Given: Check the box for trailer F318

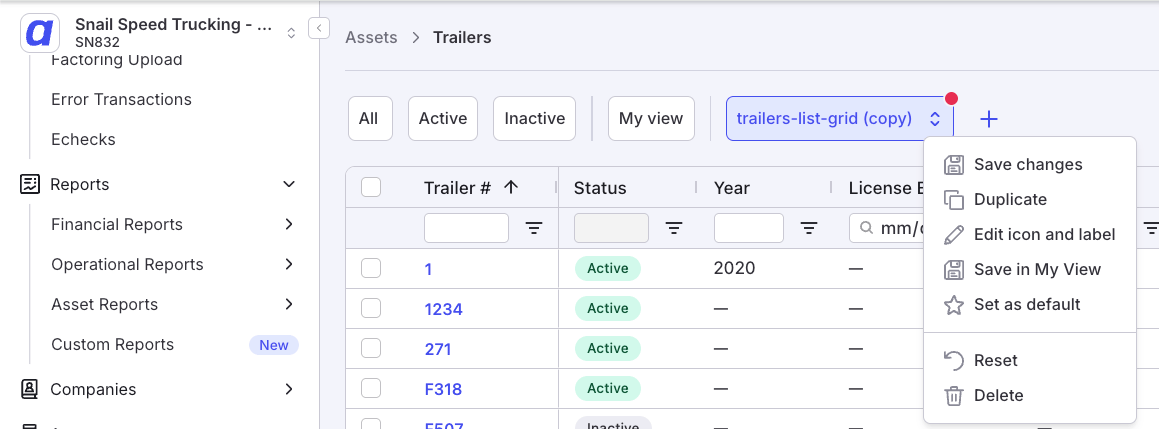Looking at the screenshot, I should 371,388.
